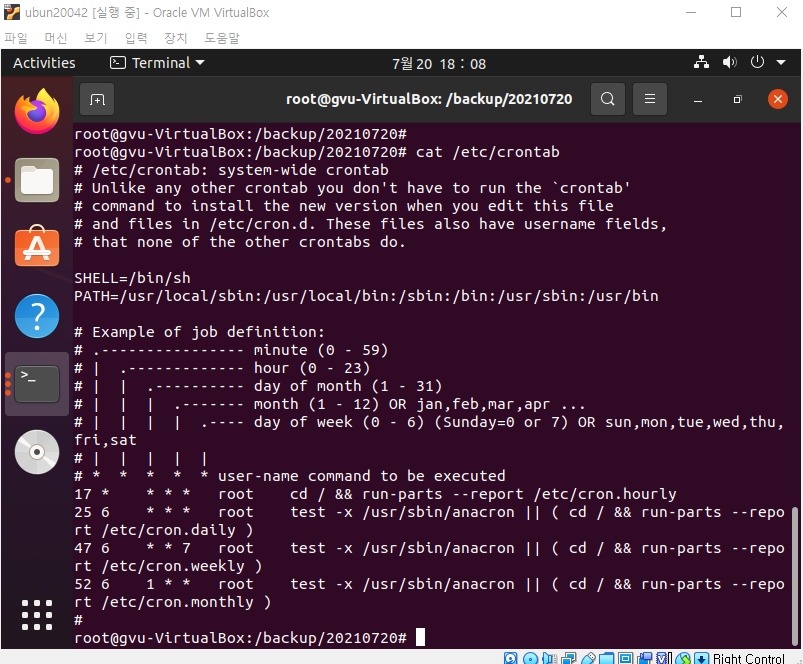This screenshot has height=664, width=803.
Task: Open the Terminal app menu dropdown
Action: (x=157, y=62)
